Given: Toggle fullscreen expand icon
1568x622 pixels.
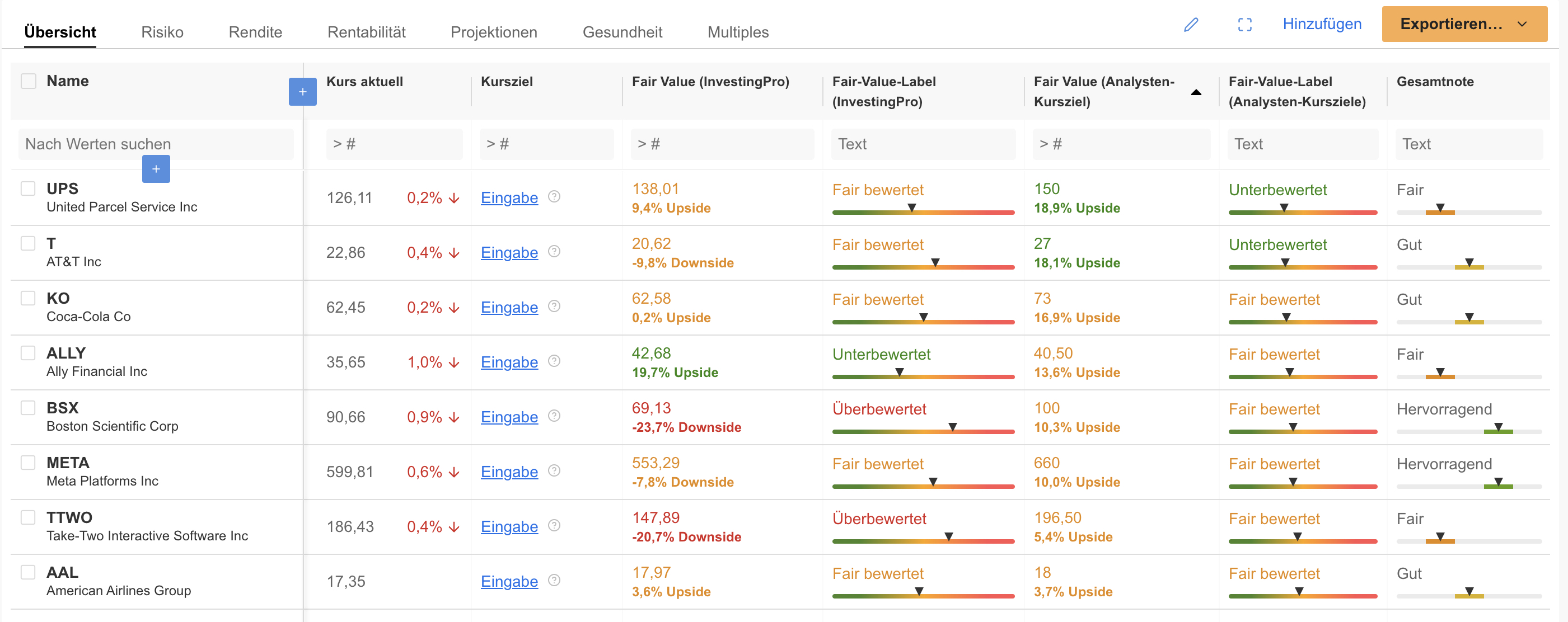Looking at the screenshot, I should coord(1245,24).
